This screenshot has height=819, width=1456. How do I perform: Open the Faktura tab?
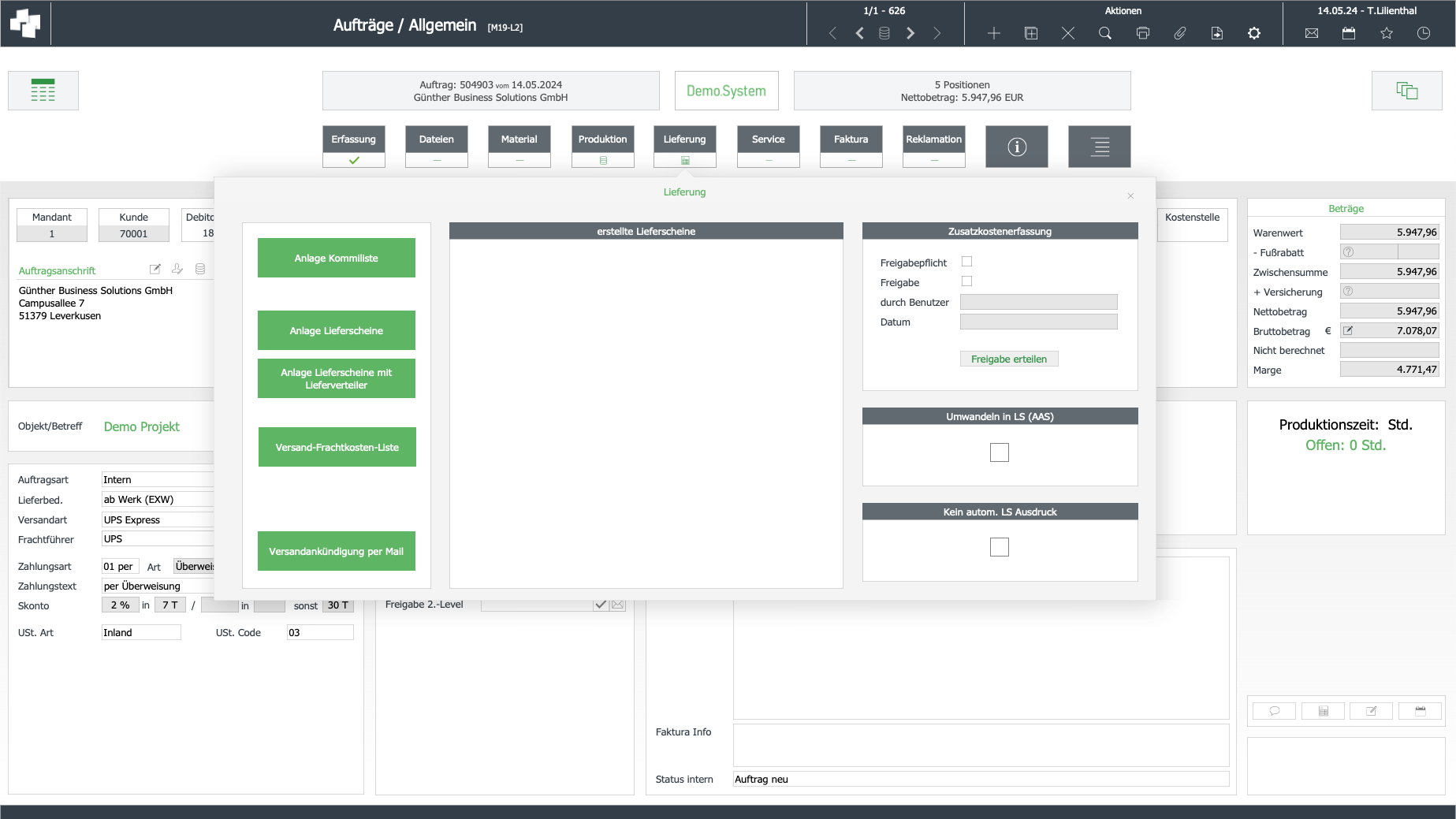(851, 140)
